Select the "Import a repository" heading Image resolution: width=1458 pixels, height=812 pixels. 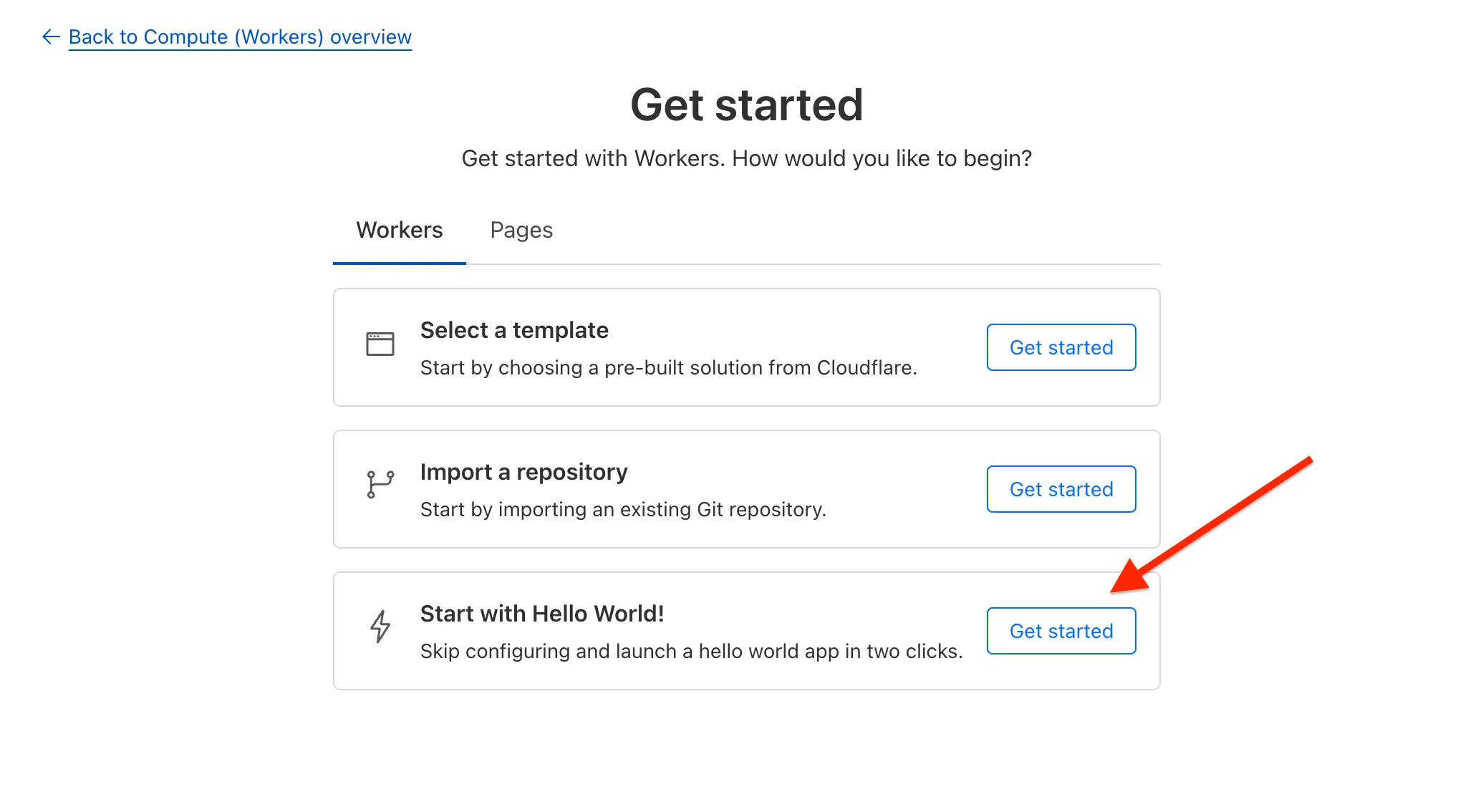click(523, 472)
